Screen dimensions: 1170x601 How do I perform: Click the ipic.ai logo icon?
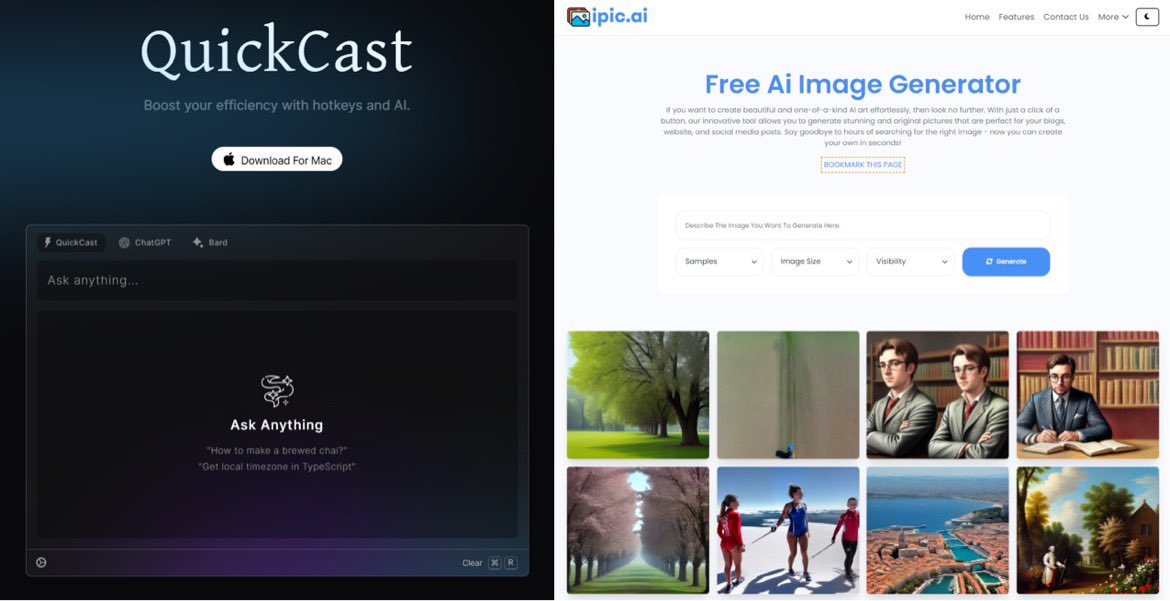coord(578,16)
